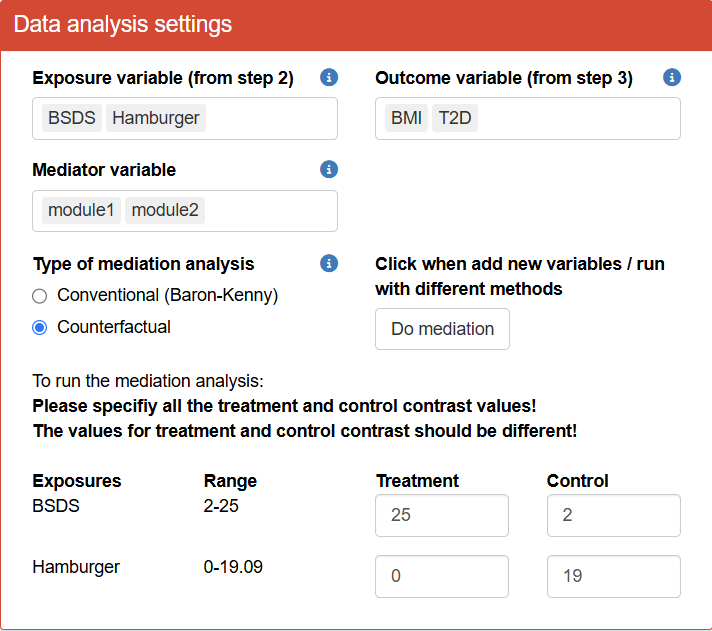The width and height of the screenshot is (712, 631).
Task: Select the BMI outcome tag
Action: 406,118
